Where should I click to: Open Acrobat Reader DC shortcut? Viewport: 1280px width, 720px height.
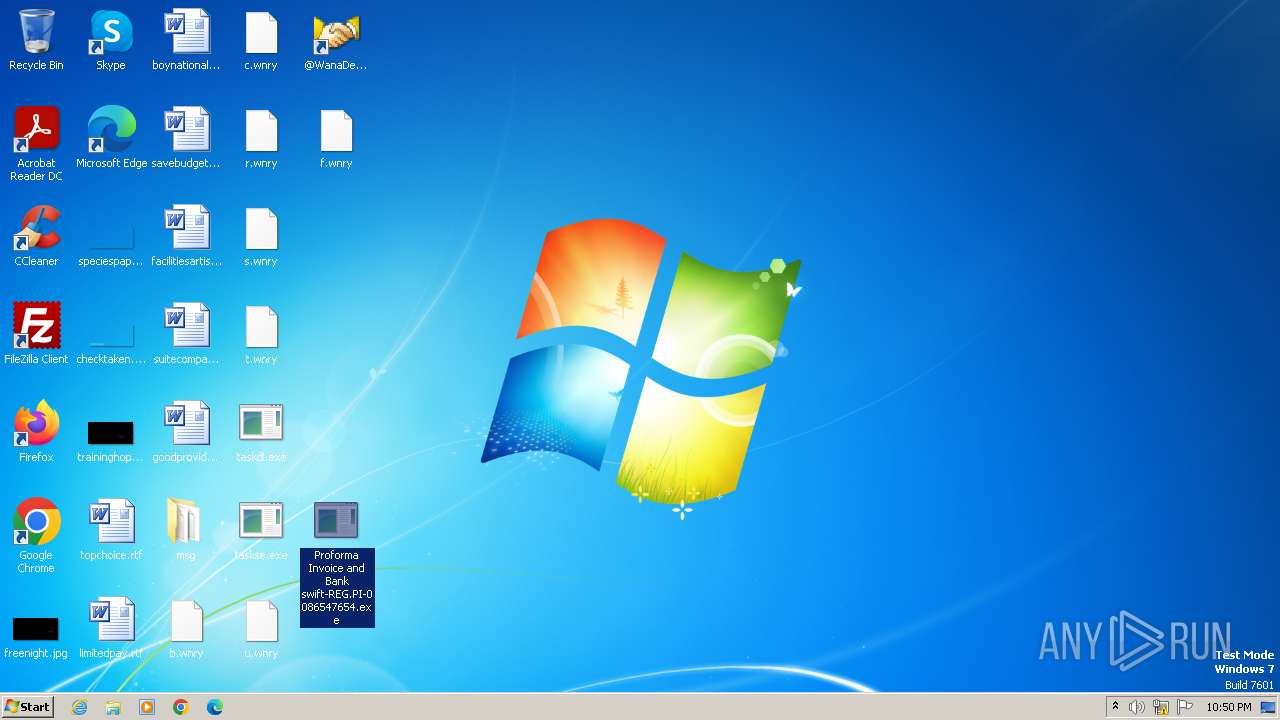(x=36, y=144)
